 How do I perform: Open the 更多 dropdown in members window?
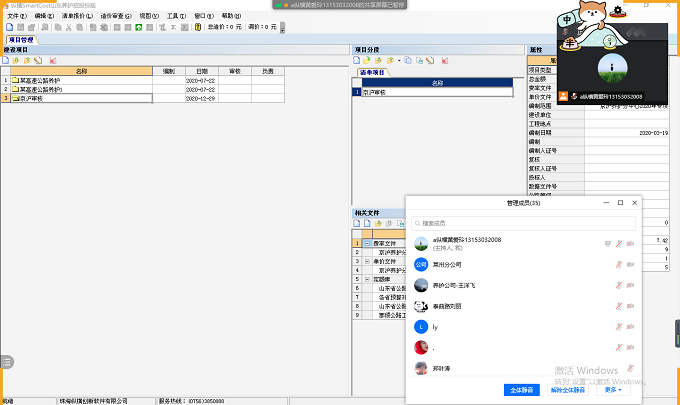(x=613, y=389)
